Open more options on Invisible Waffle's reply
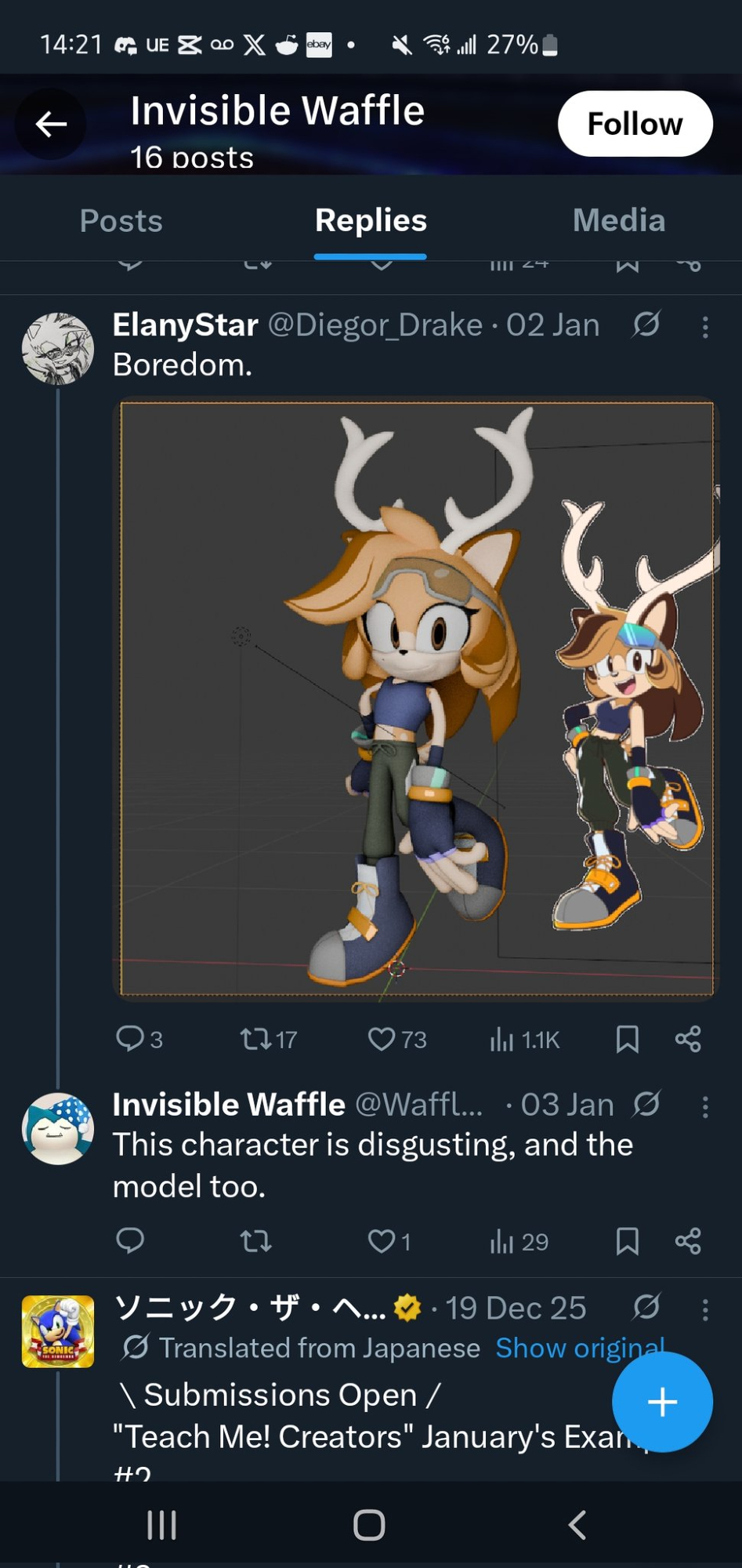Screen dimensions: 742x1568 click(705, 1106)
